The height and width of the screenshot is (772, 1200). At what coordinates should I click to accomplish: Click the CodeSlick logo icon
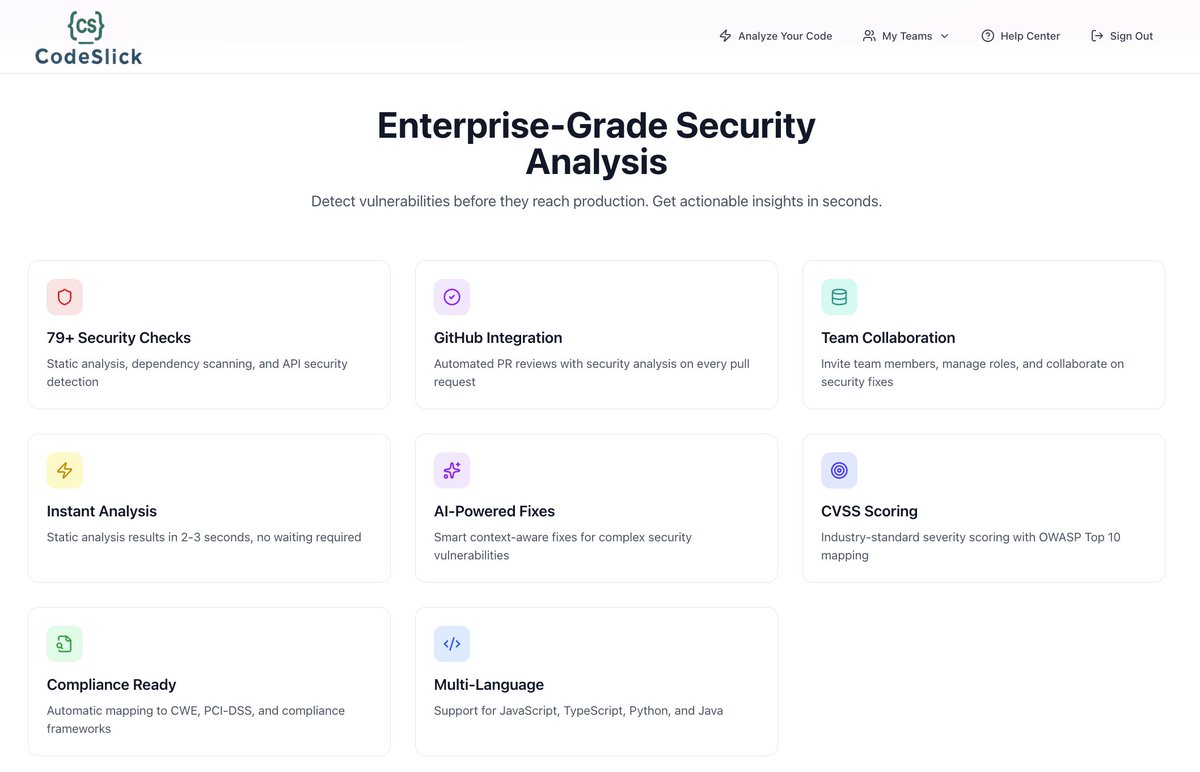click(x=86, y=26)
